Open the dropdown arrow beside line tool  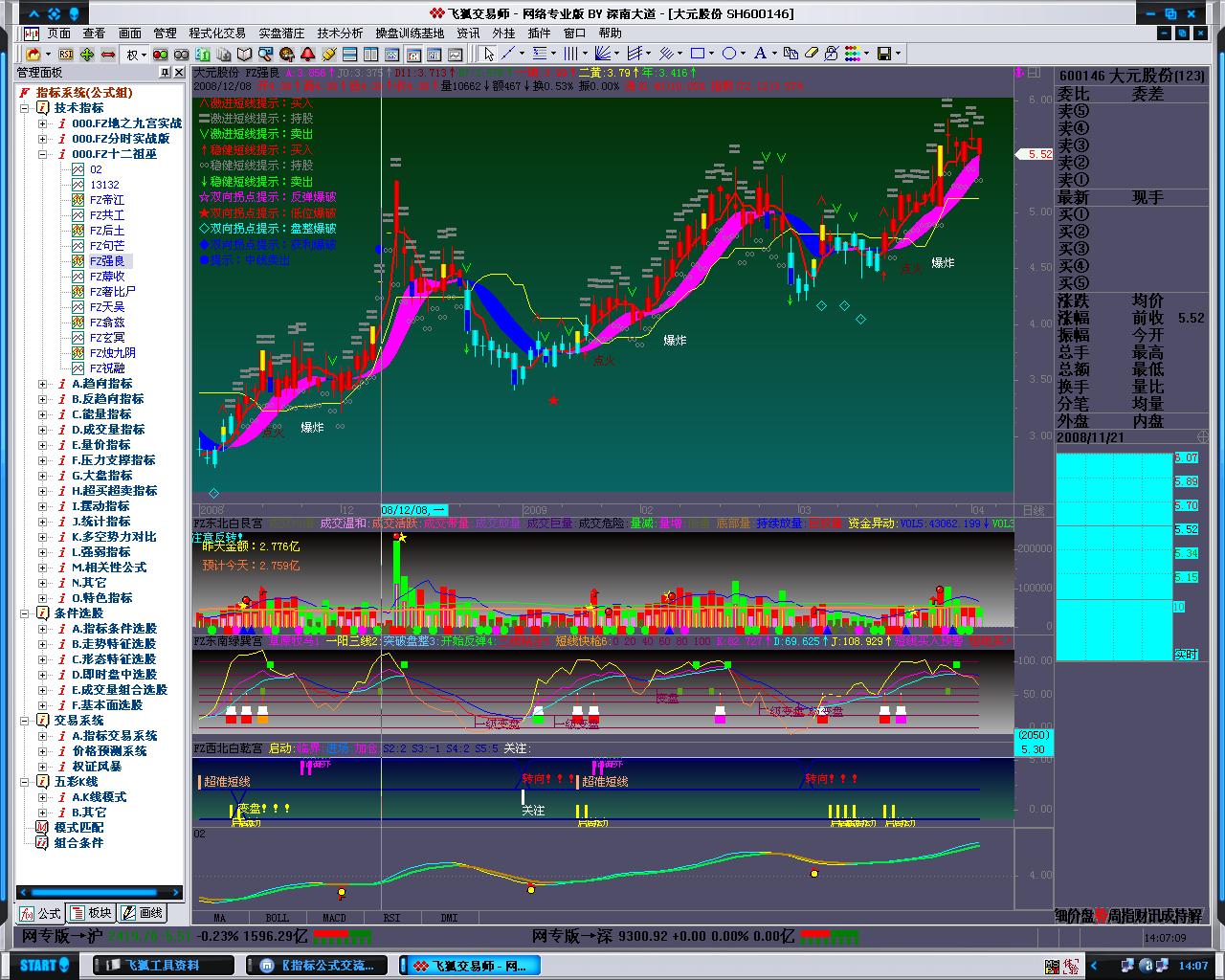(522, 54)
